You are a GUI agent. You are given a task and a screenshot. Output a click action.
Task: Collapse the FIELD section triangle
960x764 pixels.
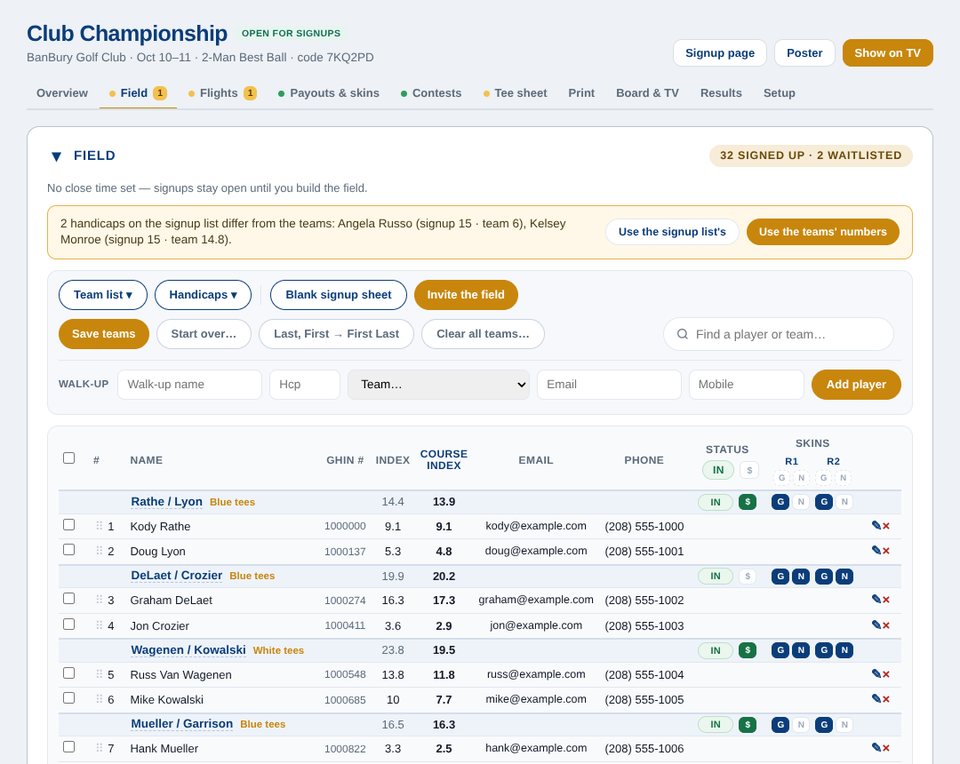[56, 156]
